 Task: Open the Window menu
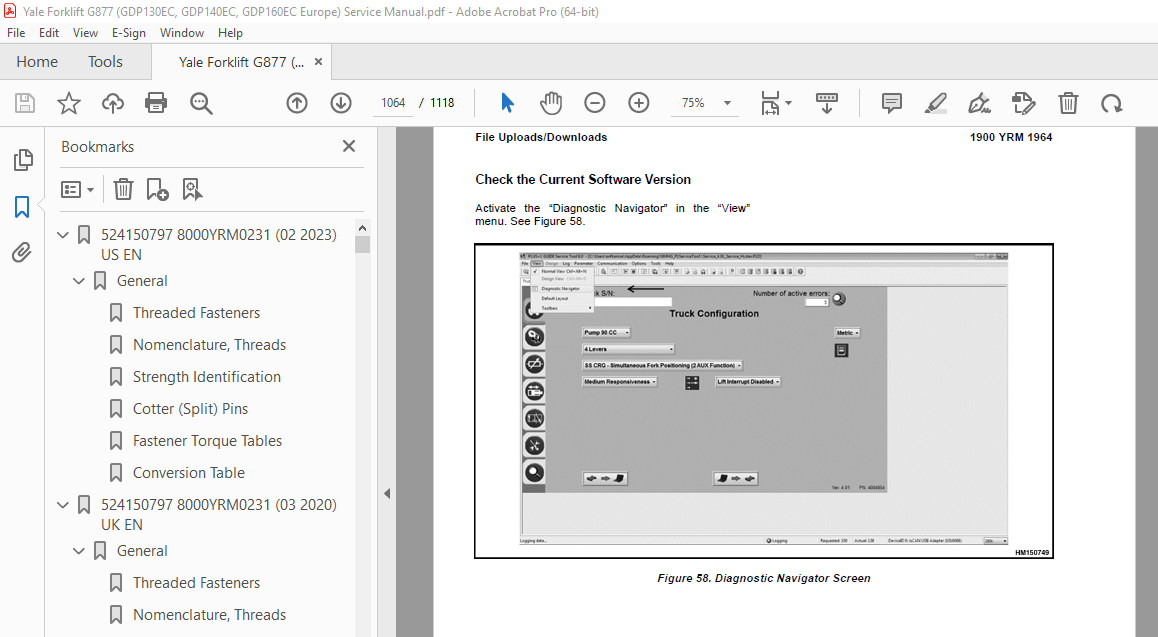[182, 32]
